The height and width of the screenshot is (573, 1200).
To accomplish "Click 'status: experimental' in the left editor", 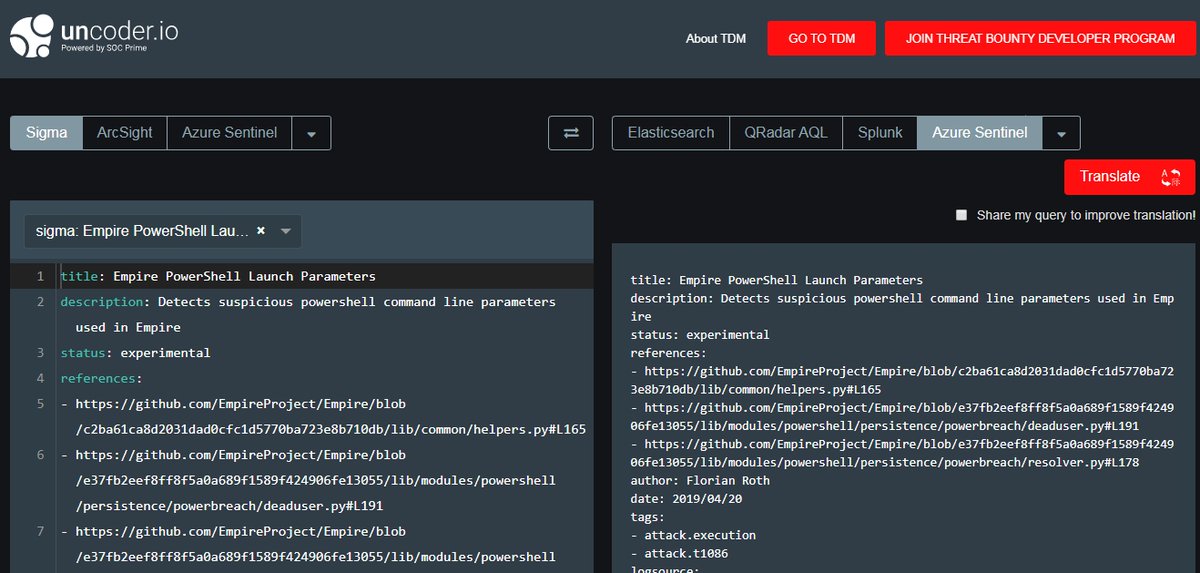I will pyautogui.click(x=135, y=353).
